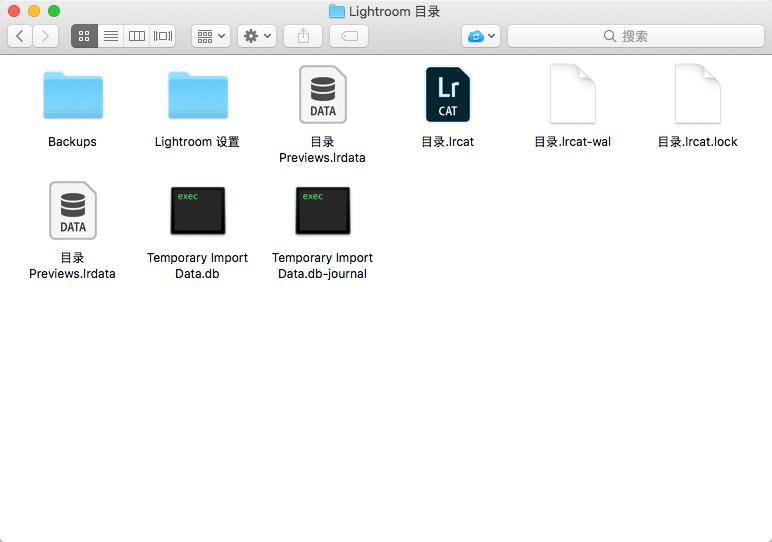This screenshot has width=772, height=542.
Task: Click the Lightroom 设置 file name
Action: (x=197, y=142)
